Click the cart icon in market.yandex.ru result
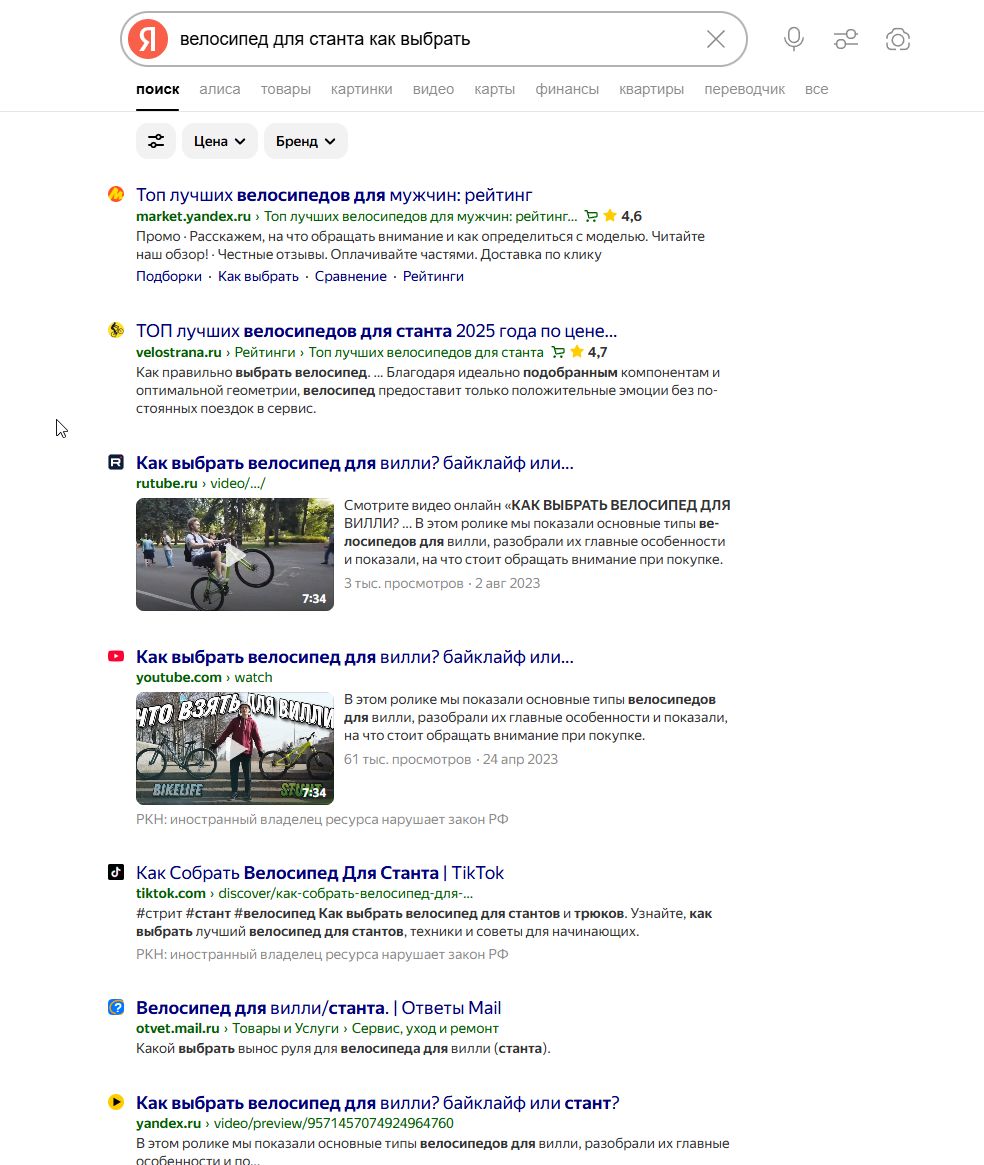 coord(591,216)
